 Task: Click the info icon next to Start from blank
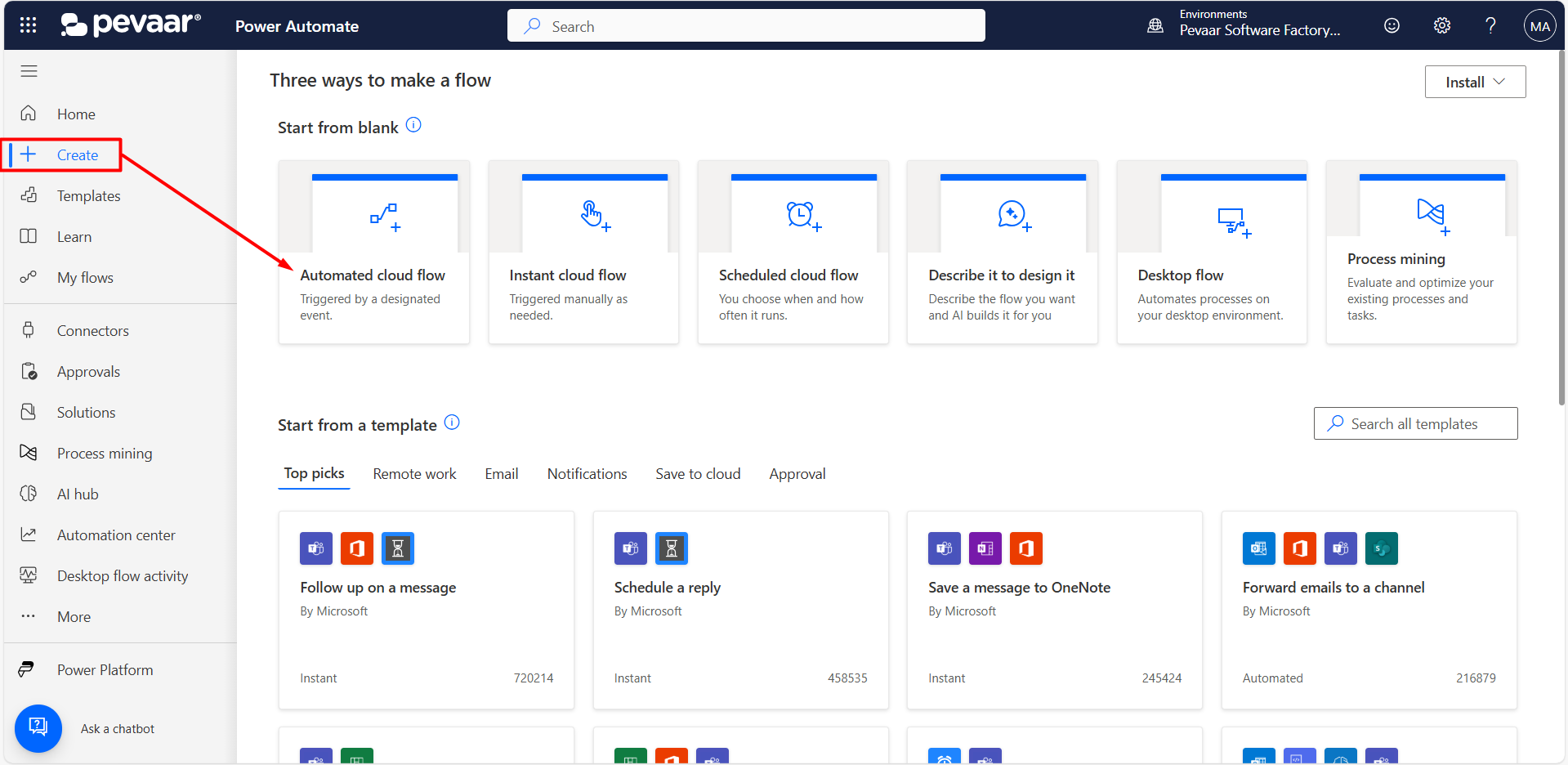(413, 125)
